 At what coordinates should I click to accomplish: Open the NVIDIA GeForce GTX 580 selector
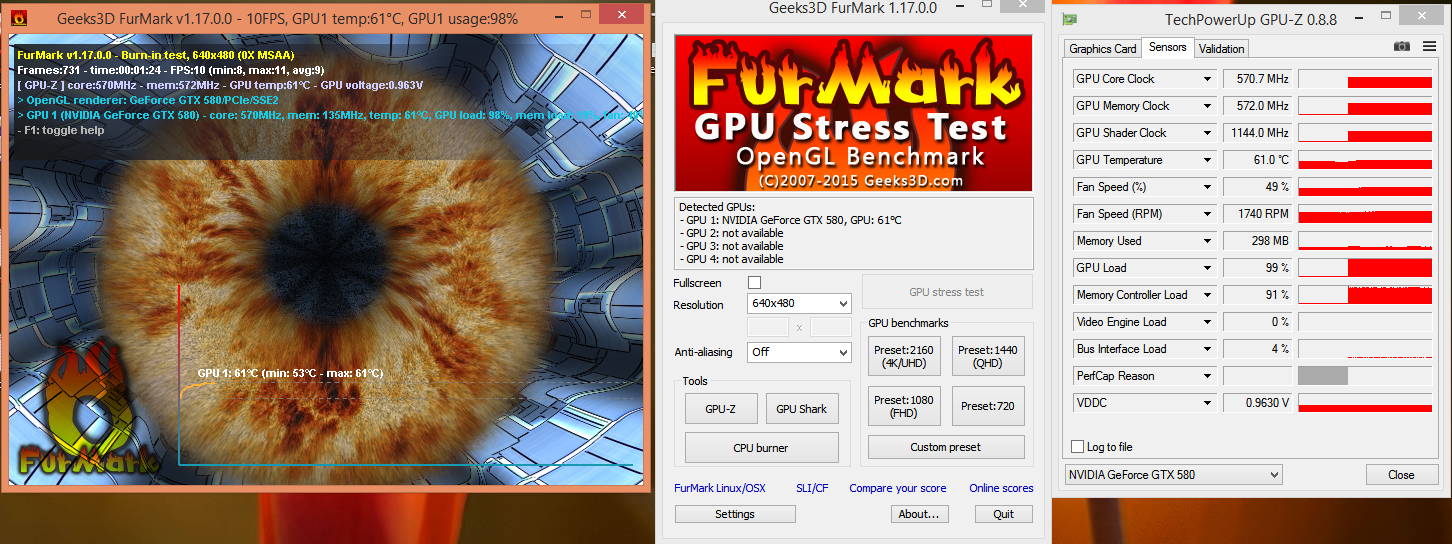tap(1173, 475)
